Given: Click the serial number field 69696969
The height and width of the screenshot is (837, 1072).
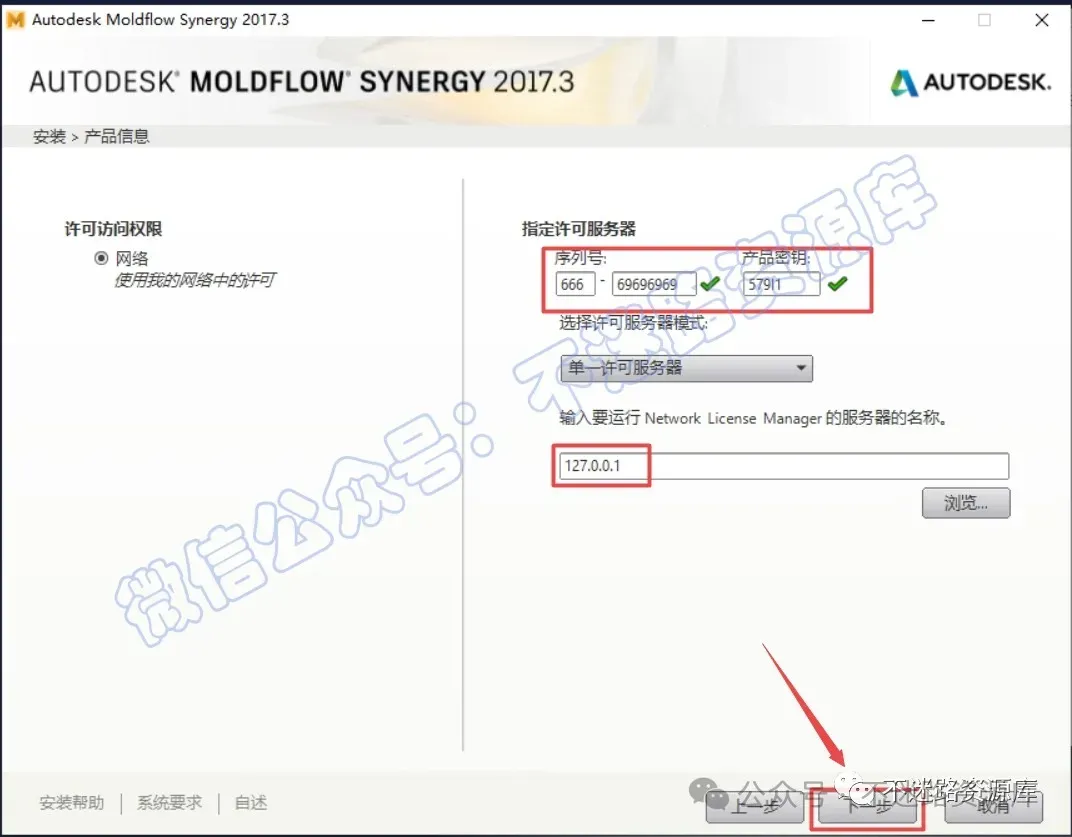Looking at the screenshot, I should pos(654,284).
